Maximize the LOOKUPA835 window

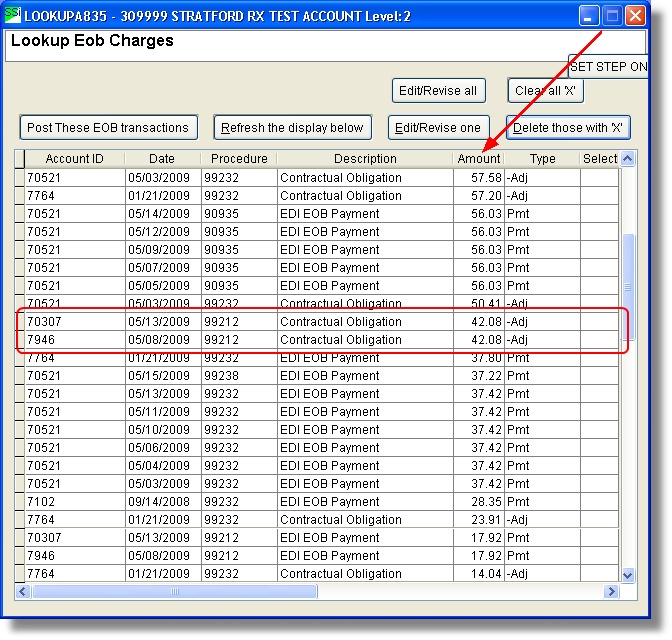tap(612, 16)
